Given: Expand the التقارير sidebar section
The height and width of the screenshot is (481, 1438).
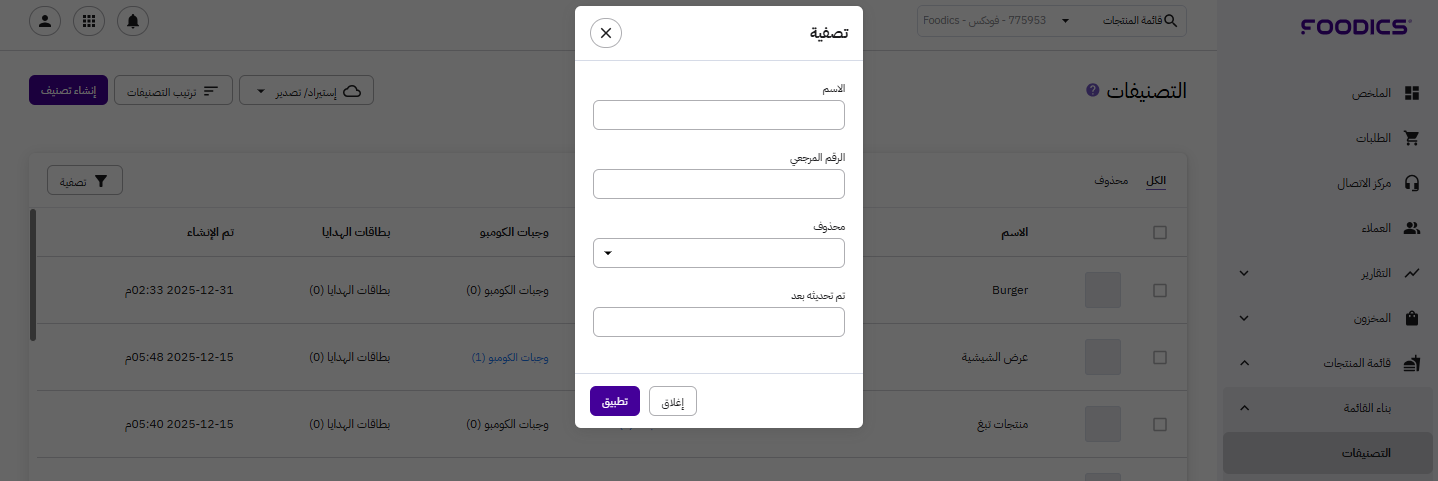Looking at the screenshot, I should coord(1244,273).
